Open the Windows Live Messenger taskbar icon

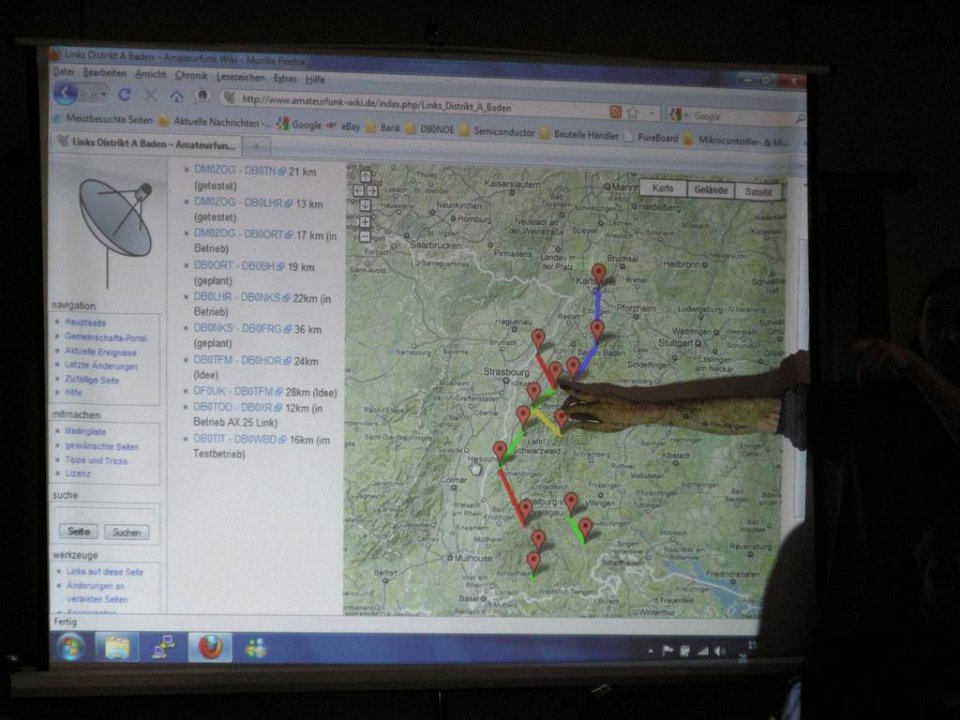pos(256,648)
